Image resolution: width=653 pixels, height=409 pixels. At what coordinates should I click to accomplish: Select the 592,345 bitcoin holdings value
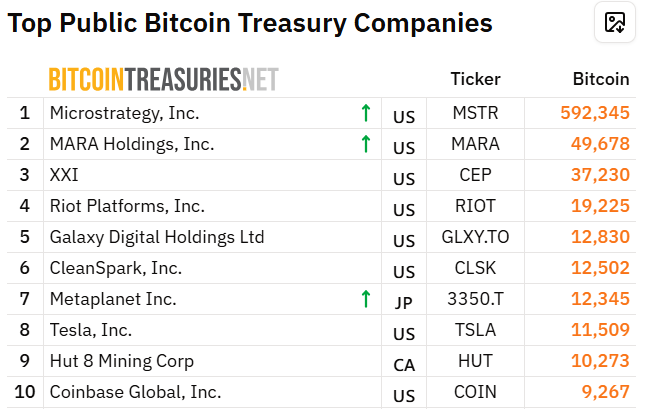[x=595, y=113]
